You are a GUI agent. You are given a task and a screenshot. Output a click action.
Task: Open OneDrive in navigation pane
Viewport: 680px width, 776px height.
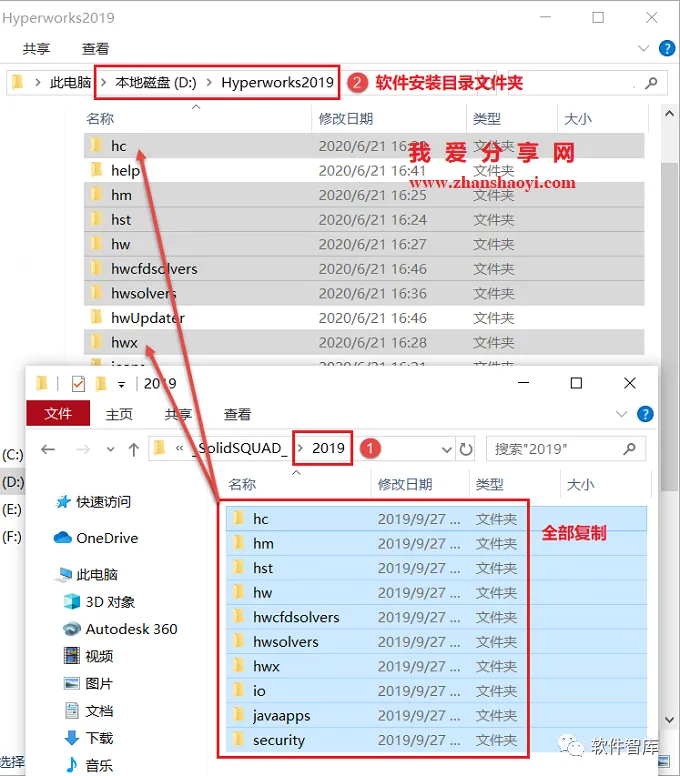tap(97, 538)
